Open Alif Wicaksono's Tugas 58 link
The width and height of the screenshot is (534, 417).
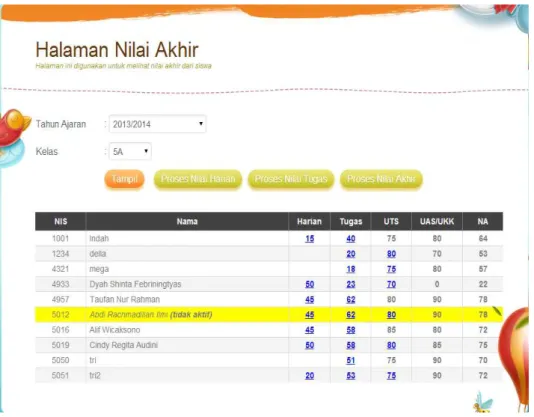(351, 330)
